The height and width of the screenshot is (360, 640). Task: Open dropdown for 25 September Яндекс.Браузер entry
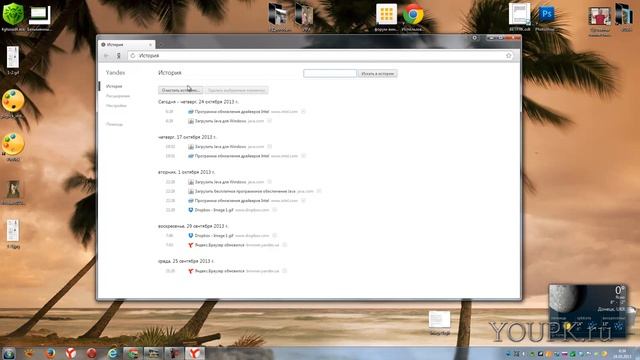284,271
